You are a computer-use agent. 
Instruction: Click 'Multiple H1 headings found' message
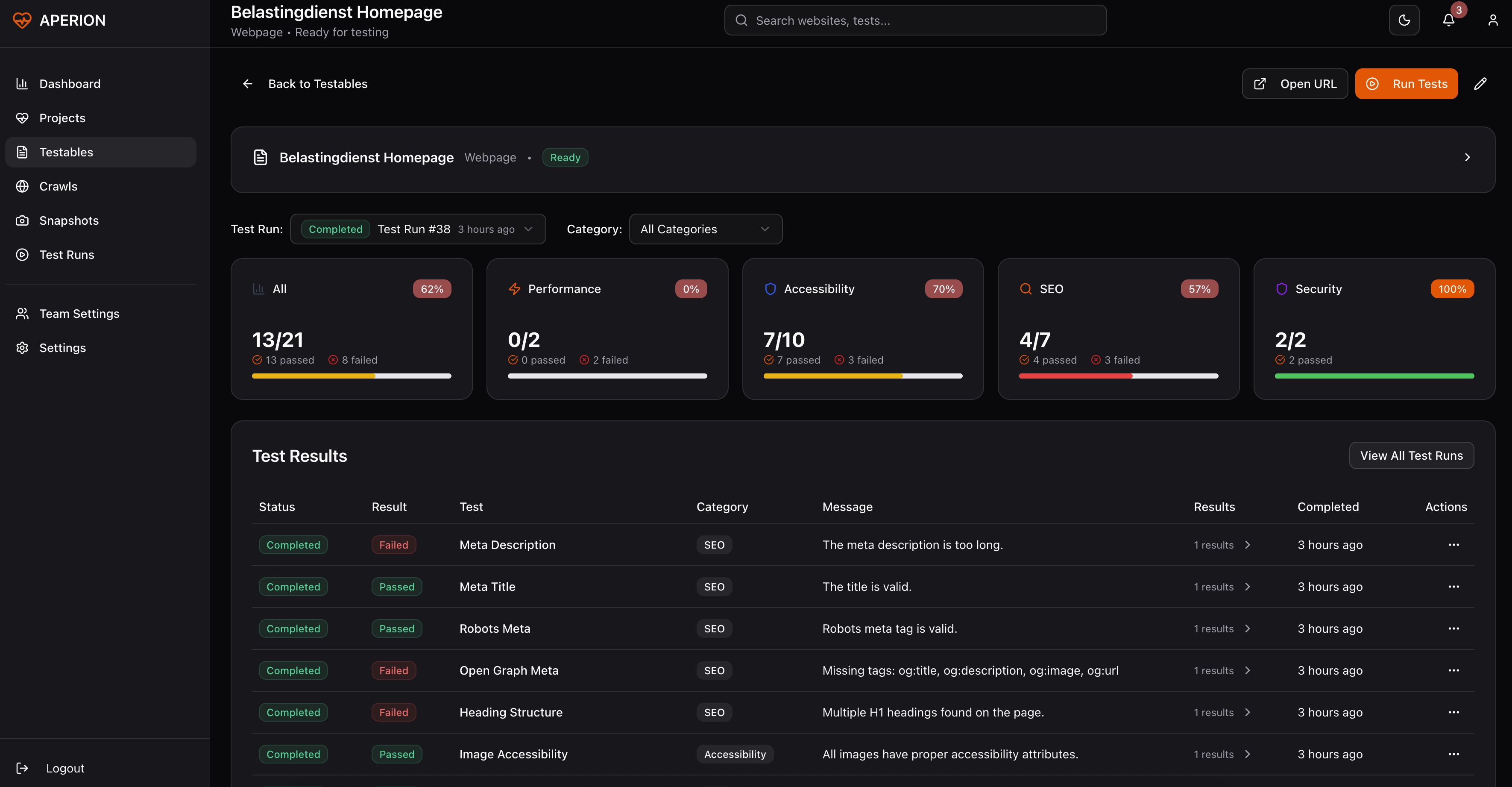point(933,712)
